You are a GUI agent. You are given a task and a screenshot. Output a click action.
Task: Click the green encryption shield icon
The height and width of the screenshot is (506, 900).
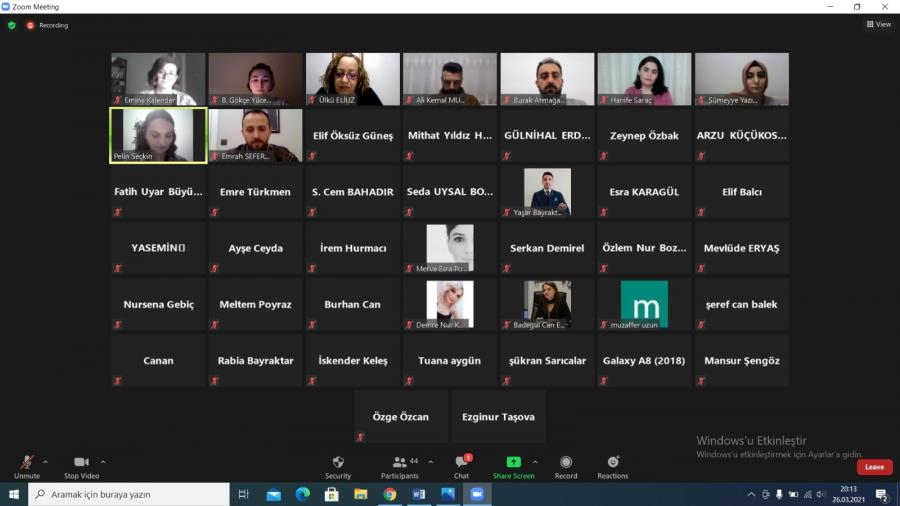point(12,25)
